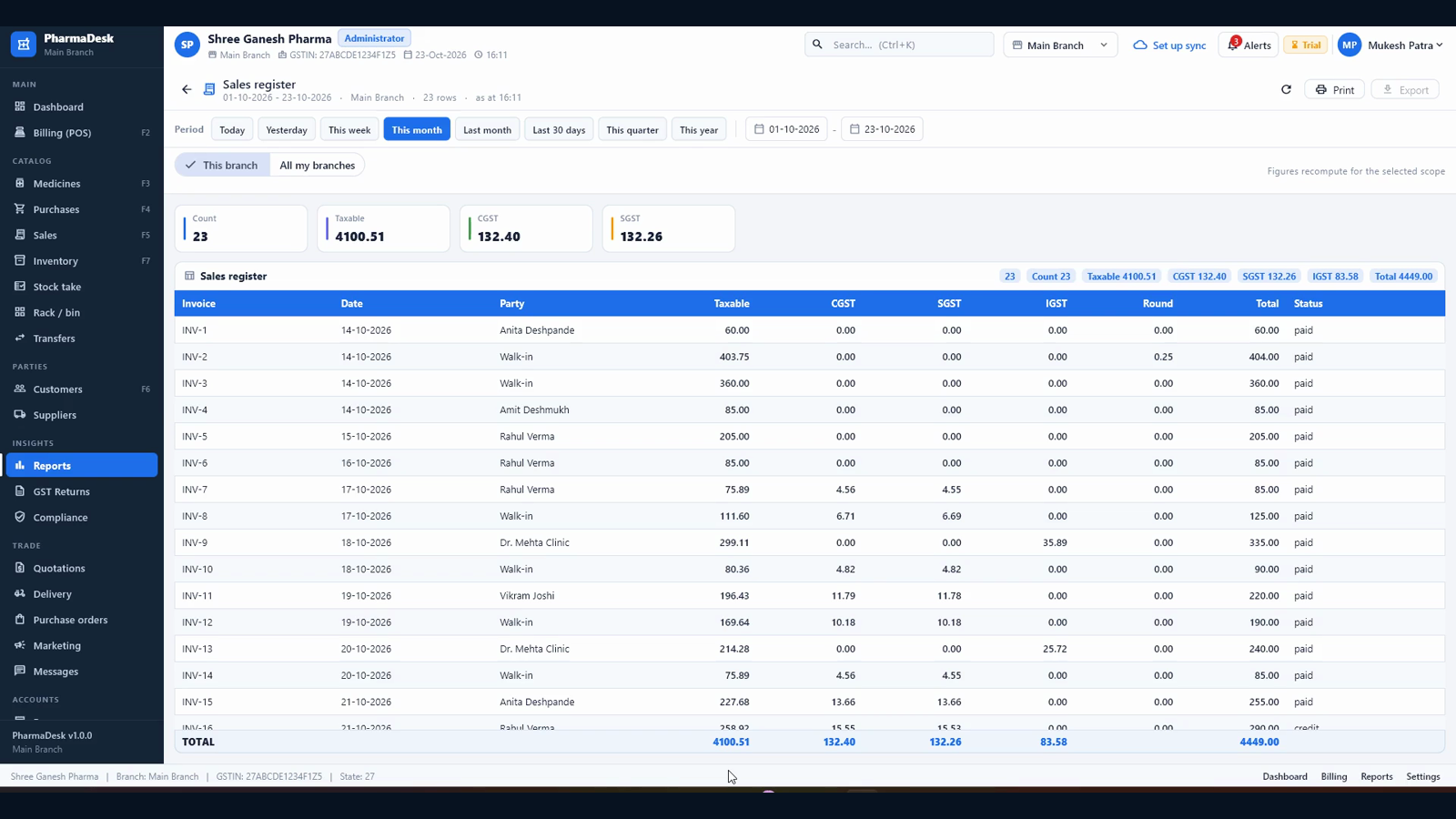Click the Total 4449.00 summary chip

click(1403, 276)
